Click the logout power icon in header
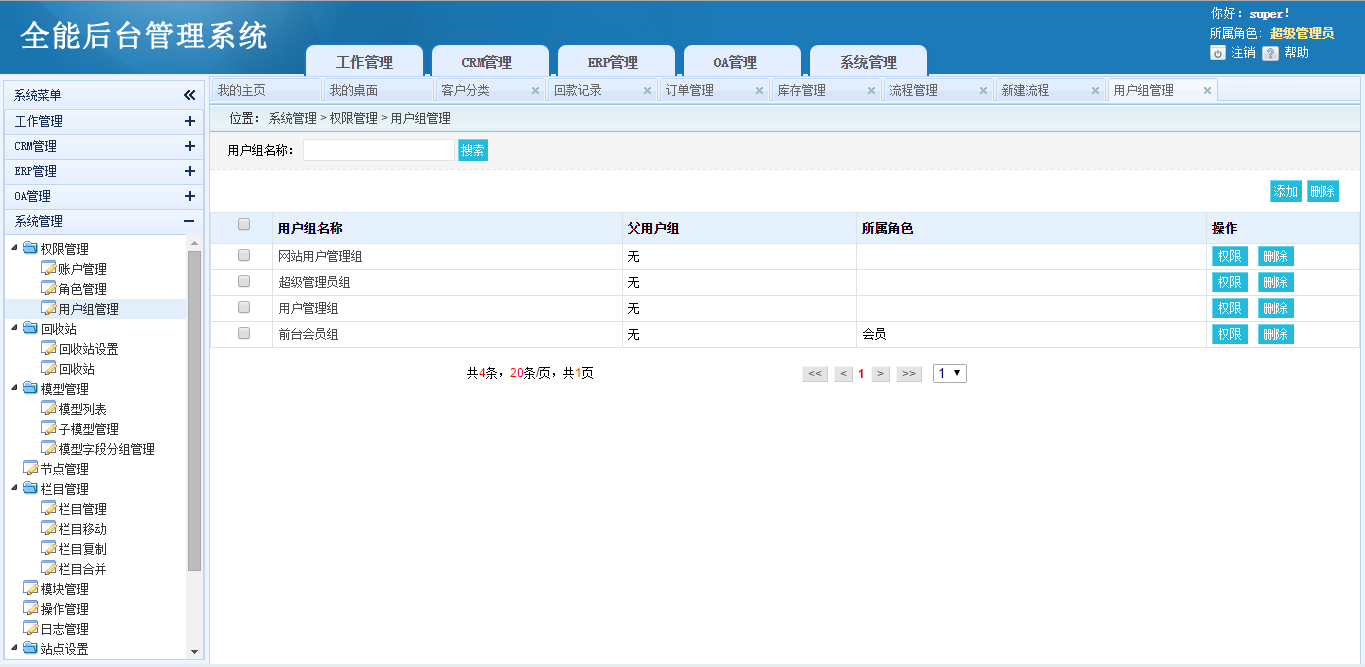The height and width of the screenshot is (667, 1365). point(1218,53)
